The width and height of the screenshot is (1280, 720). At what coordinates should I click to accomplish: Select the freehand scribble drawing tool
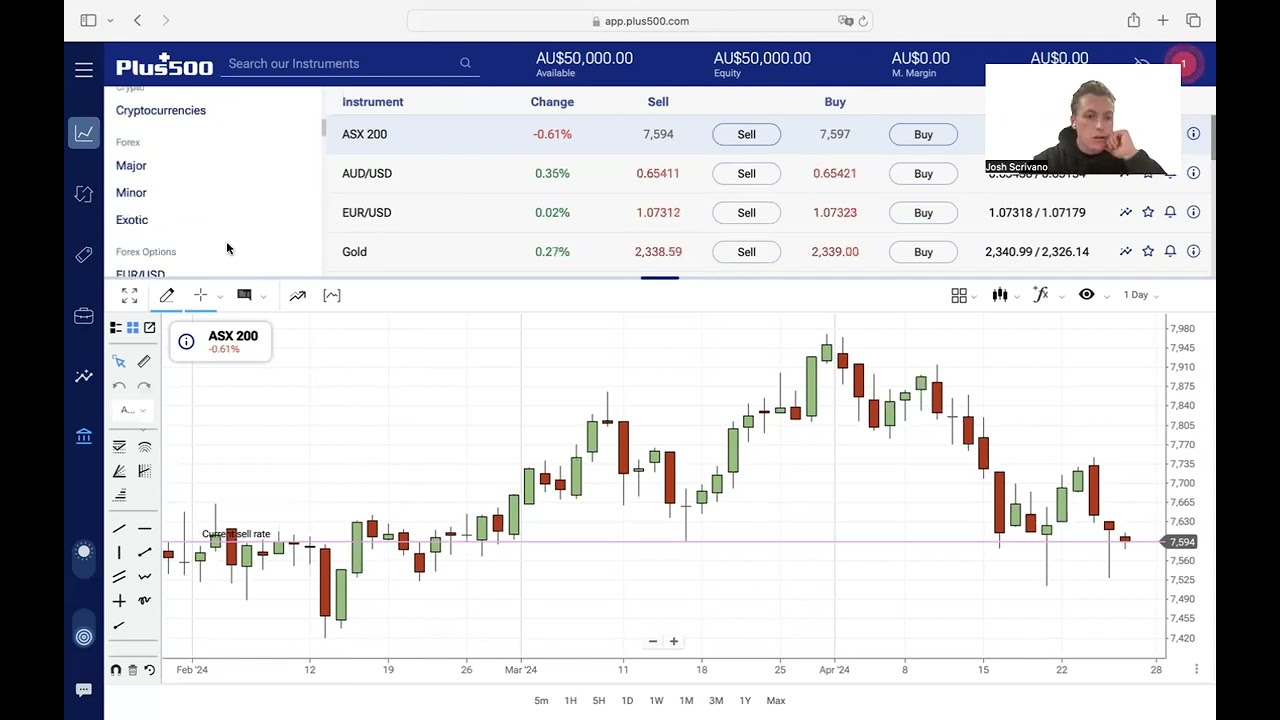pyautogui.click(x=144, y=600)
